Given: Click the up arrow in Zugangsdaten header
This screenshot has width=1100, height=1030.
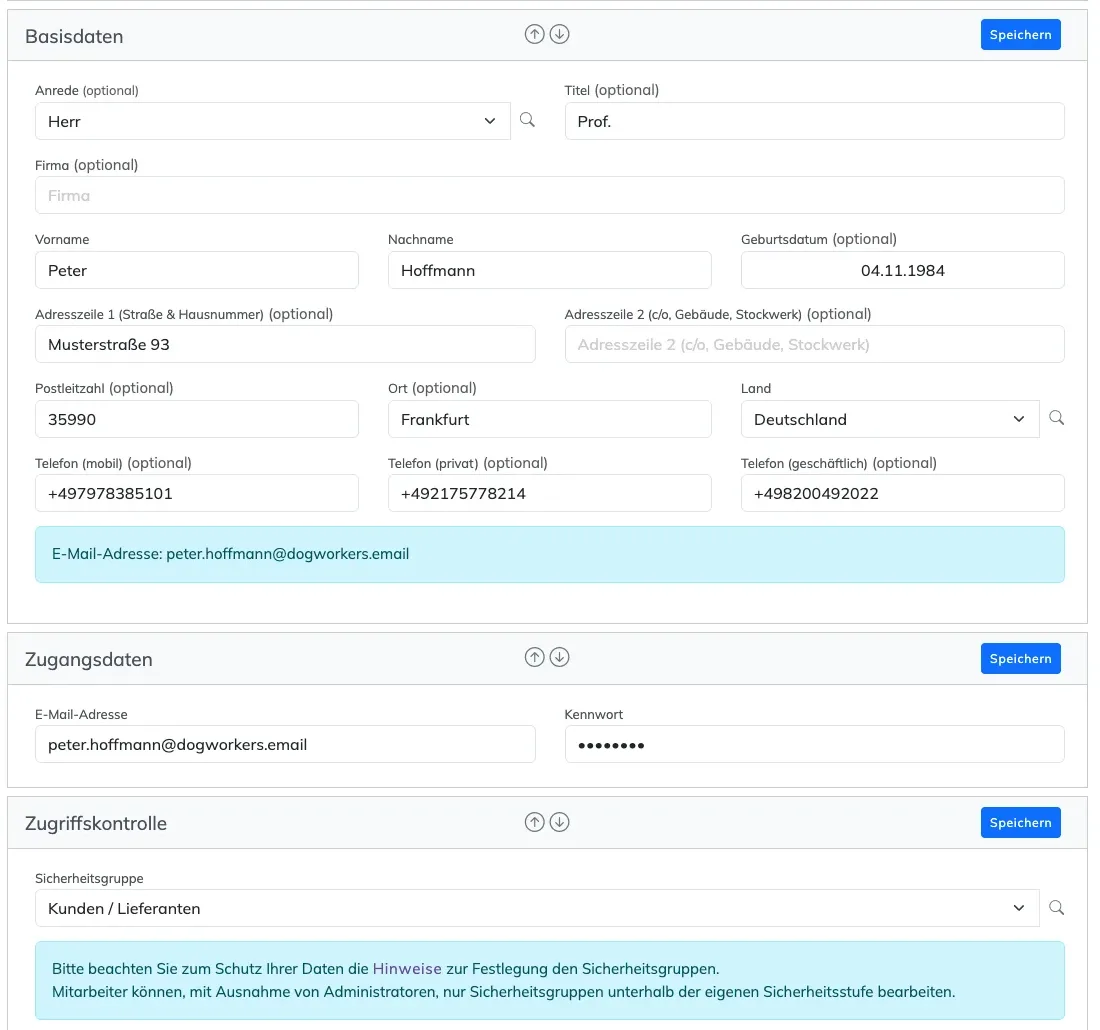Looking at the screenshot, I should (x=535, y=657).
